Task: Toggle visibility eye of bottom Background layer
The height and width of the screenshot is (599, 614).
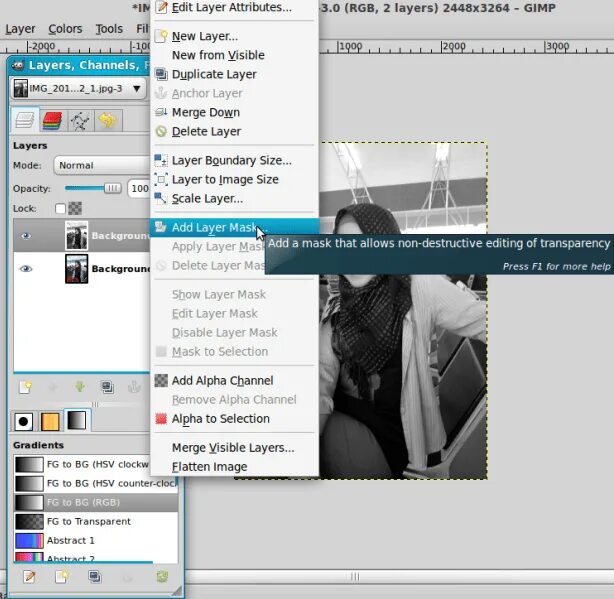Action: coord(26,269)
